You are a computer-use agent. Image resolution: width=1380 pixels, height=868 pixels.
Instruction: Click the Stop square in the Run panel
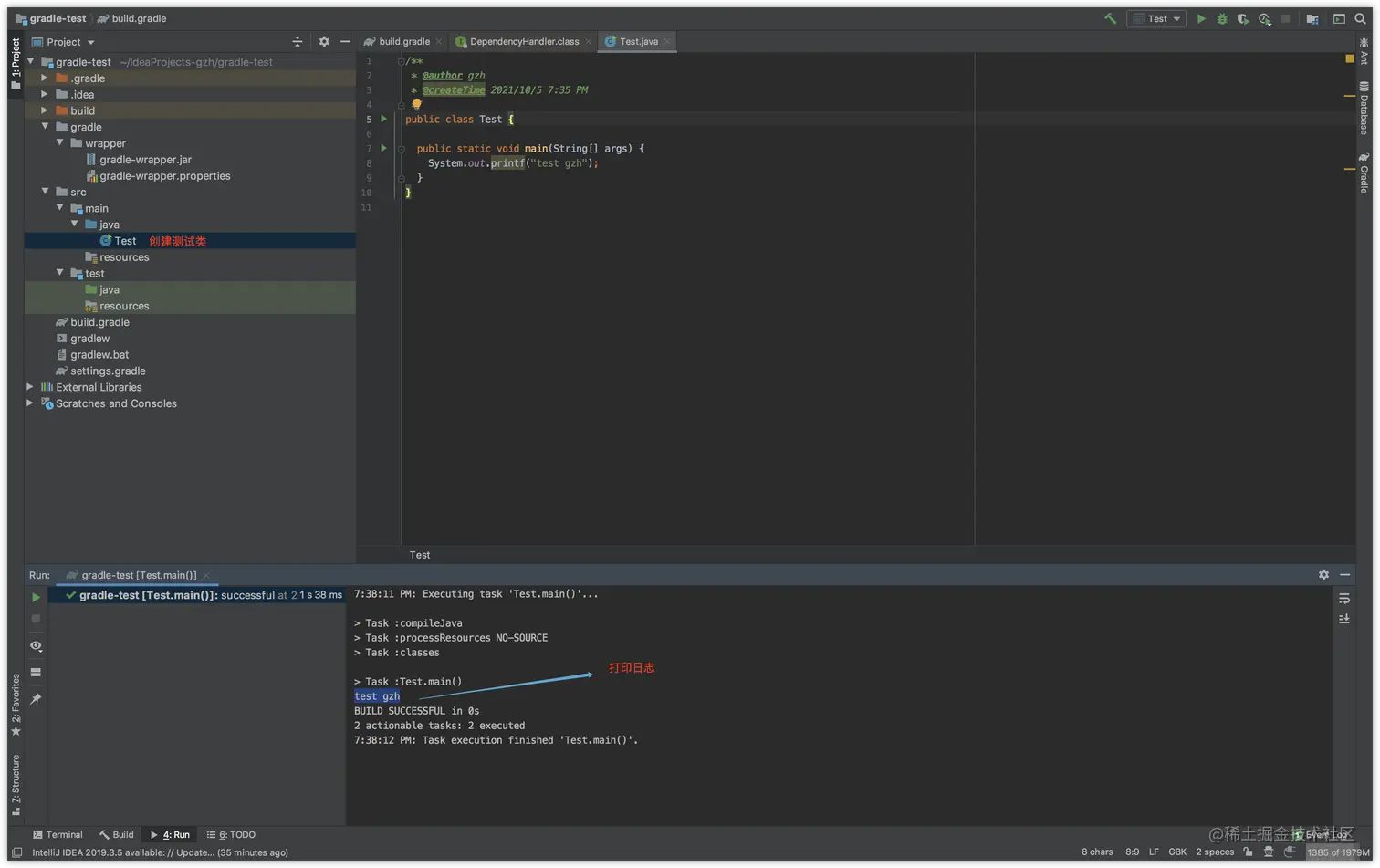36,619
